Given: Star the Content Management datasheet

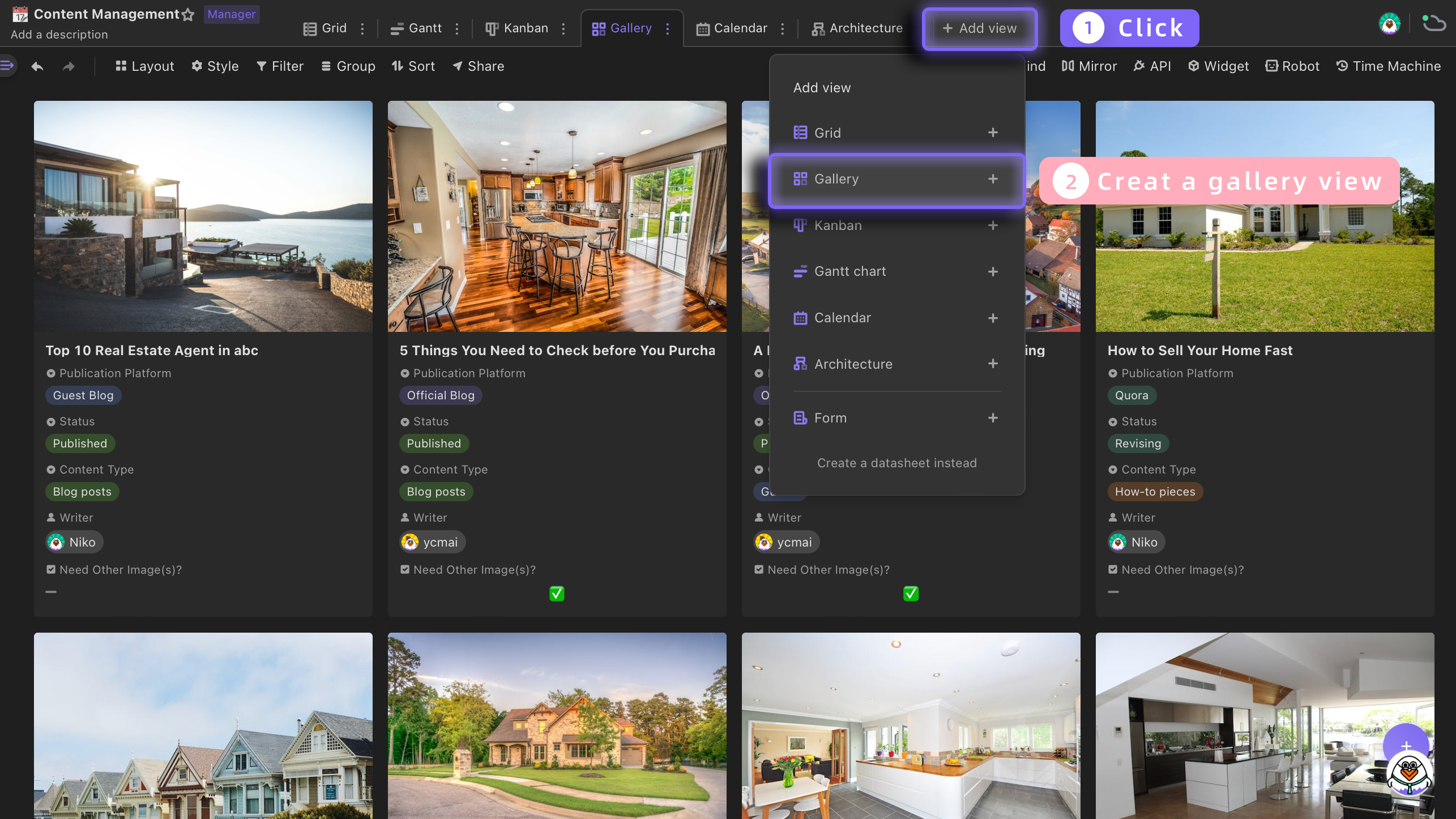Looking at the screenshot, I should (x=188, y=15).
